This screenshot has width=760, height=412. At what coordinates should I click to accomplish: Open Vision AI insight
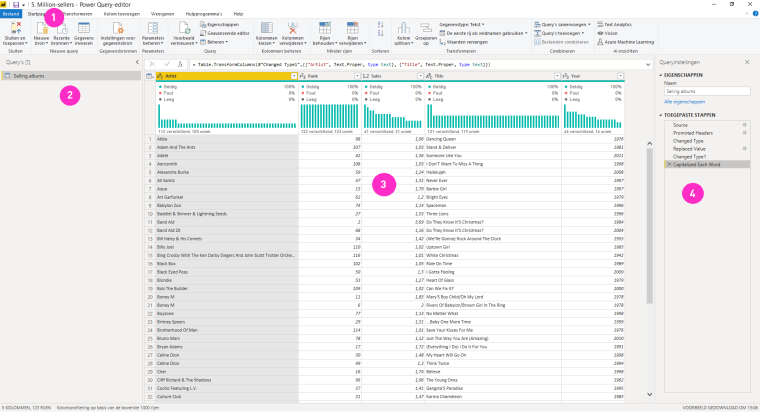[x=607, y=33]
